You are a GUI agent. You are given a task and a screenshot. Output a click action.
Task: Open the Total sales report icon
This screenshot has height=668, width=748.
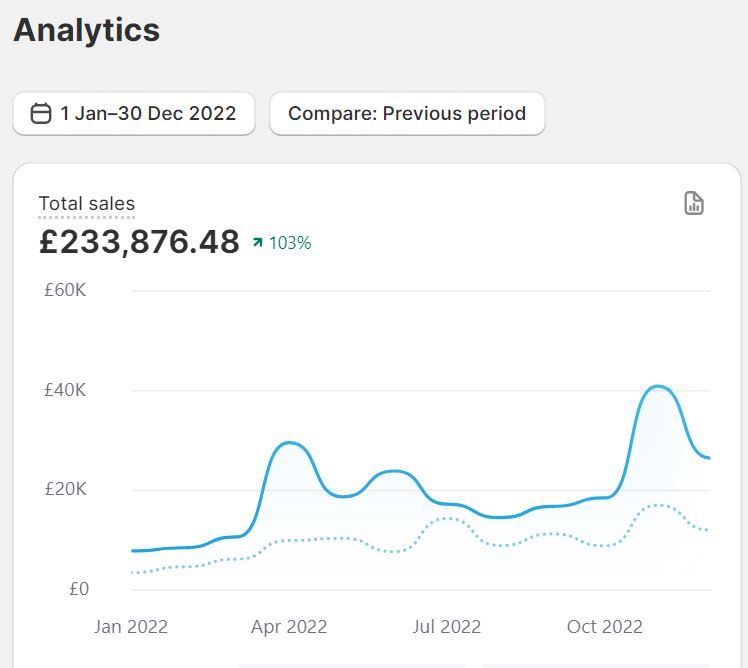point(694,204)
